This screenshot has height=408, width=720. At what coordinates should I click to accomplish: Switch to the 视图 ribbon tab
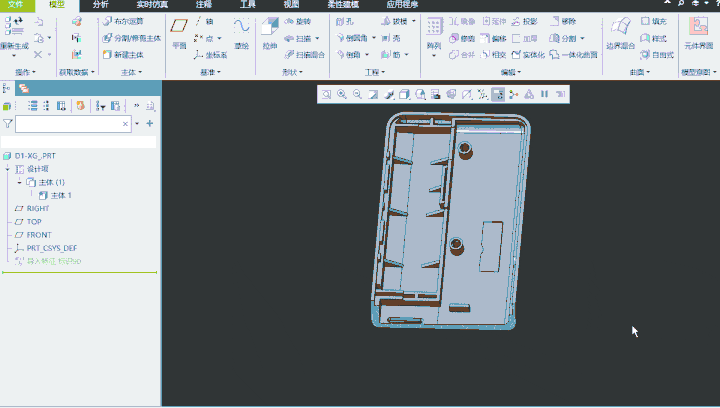coord(292,5)
